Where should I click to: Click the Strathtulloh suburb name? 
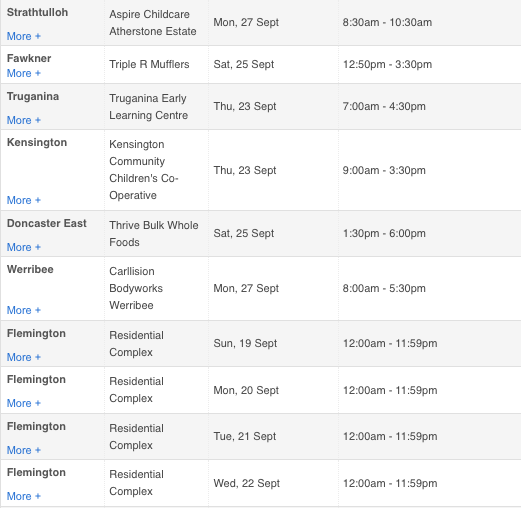coord(37,12)
